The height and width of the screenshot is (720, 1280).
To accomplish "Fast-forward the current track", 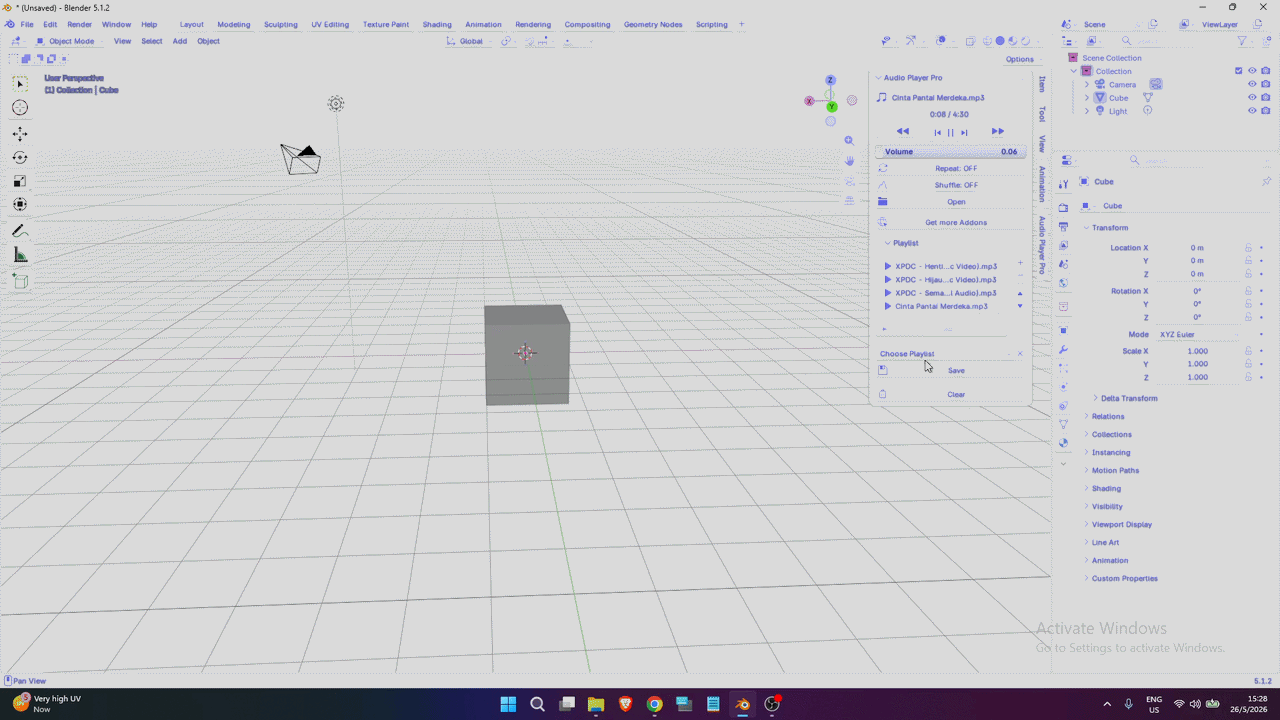I will pos(997,132).
